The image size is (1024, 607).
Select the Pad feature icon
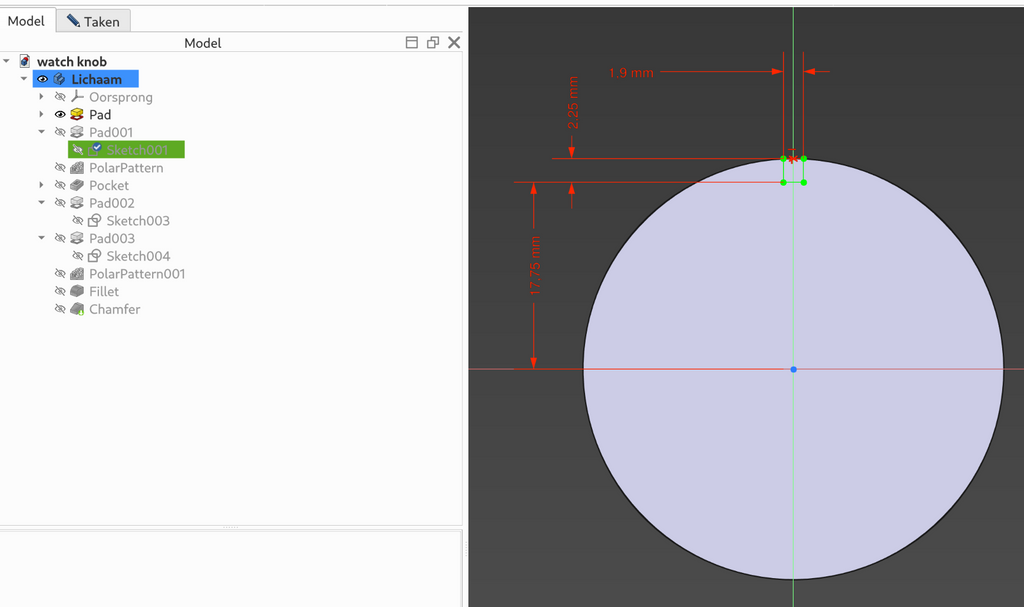point(77,114)
